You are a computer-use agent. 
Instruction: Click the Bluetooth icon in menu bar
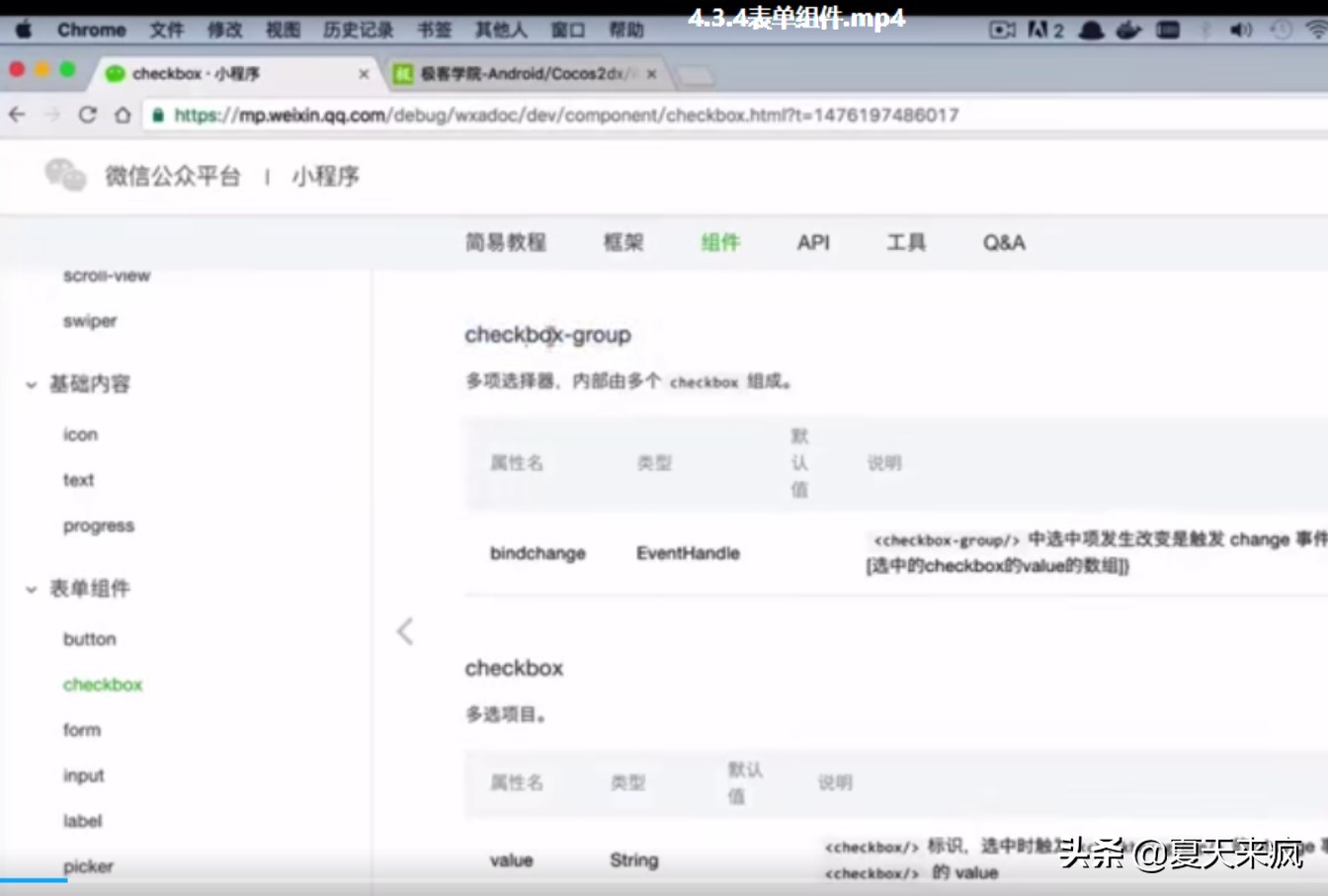pyautogui.click(x=1205, y=30)
